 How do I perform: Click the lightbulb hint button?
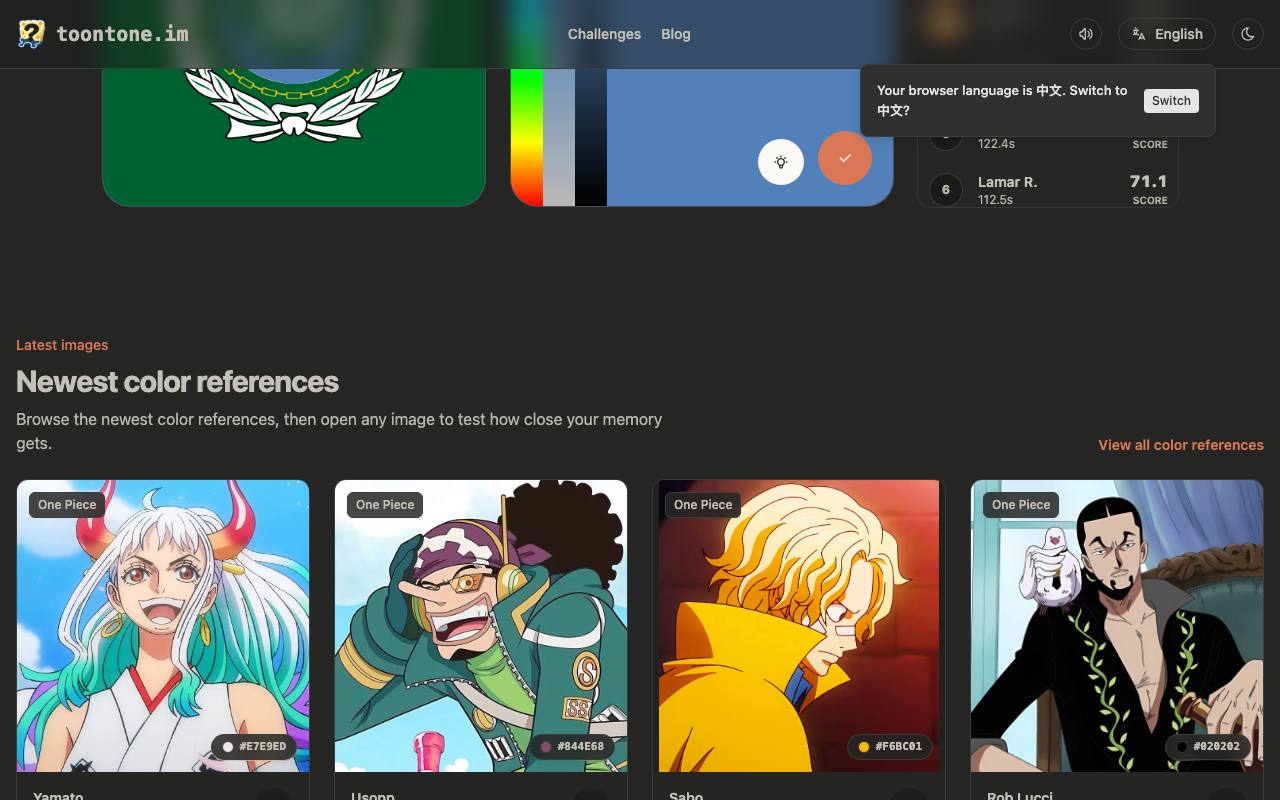pyautogui.click(x=781, y=162)
